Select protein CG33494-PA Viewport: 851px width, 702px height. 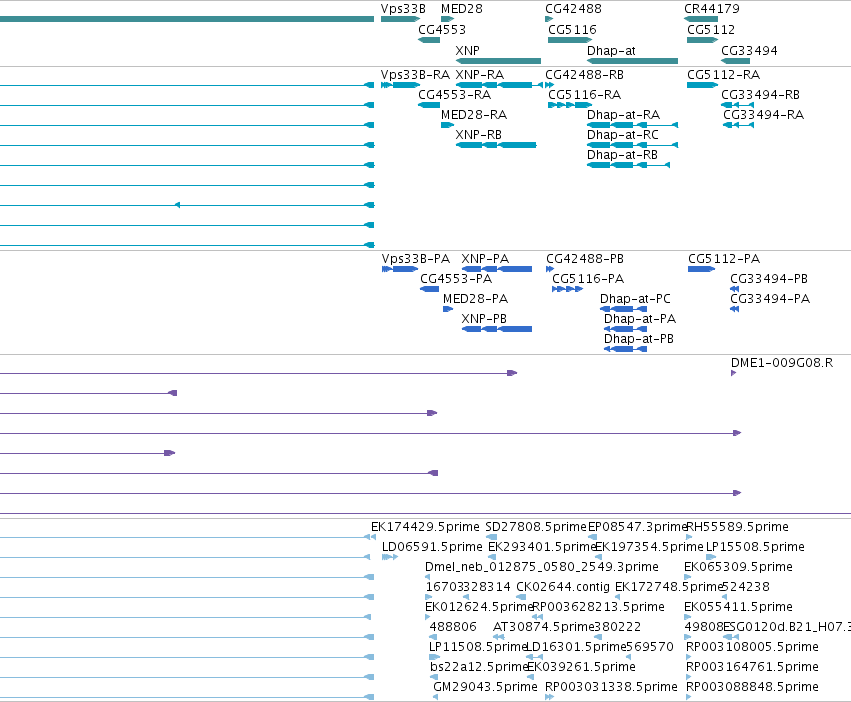pos(770,299)
